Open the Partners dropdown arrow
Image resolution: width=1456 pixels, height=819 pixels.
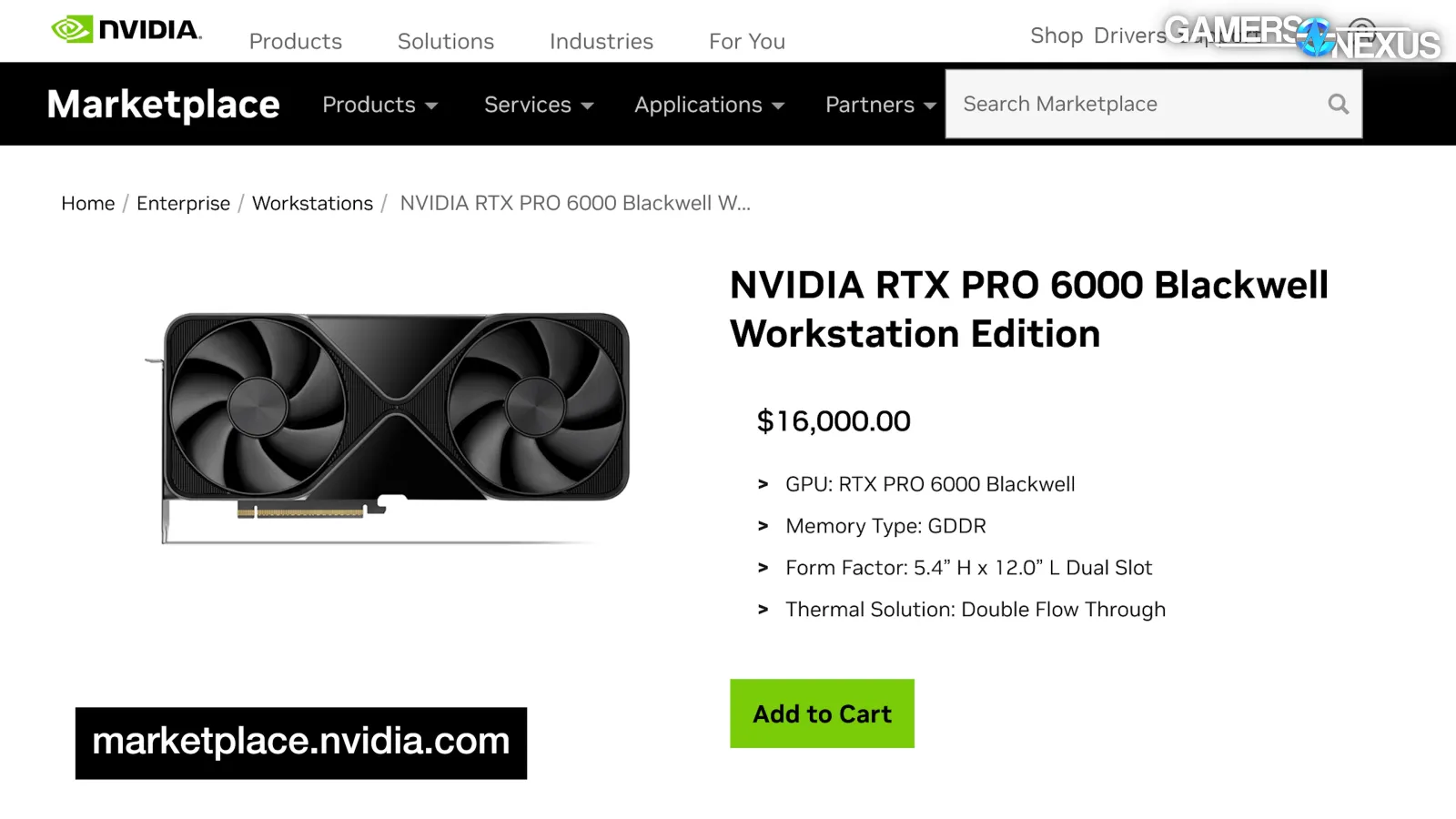[930, 106]
